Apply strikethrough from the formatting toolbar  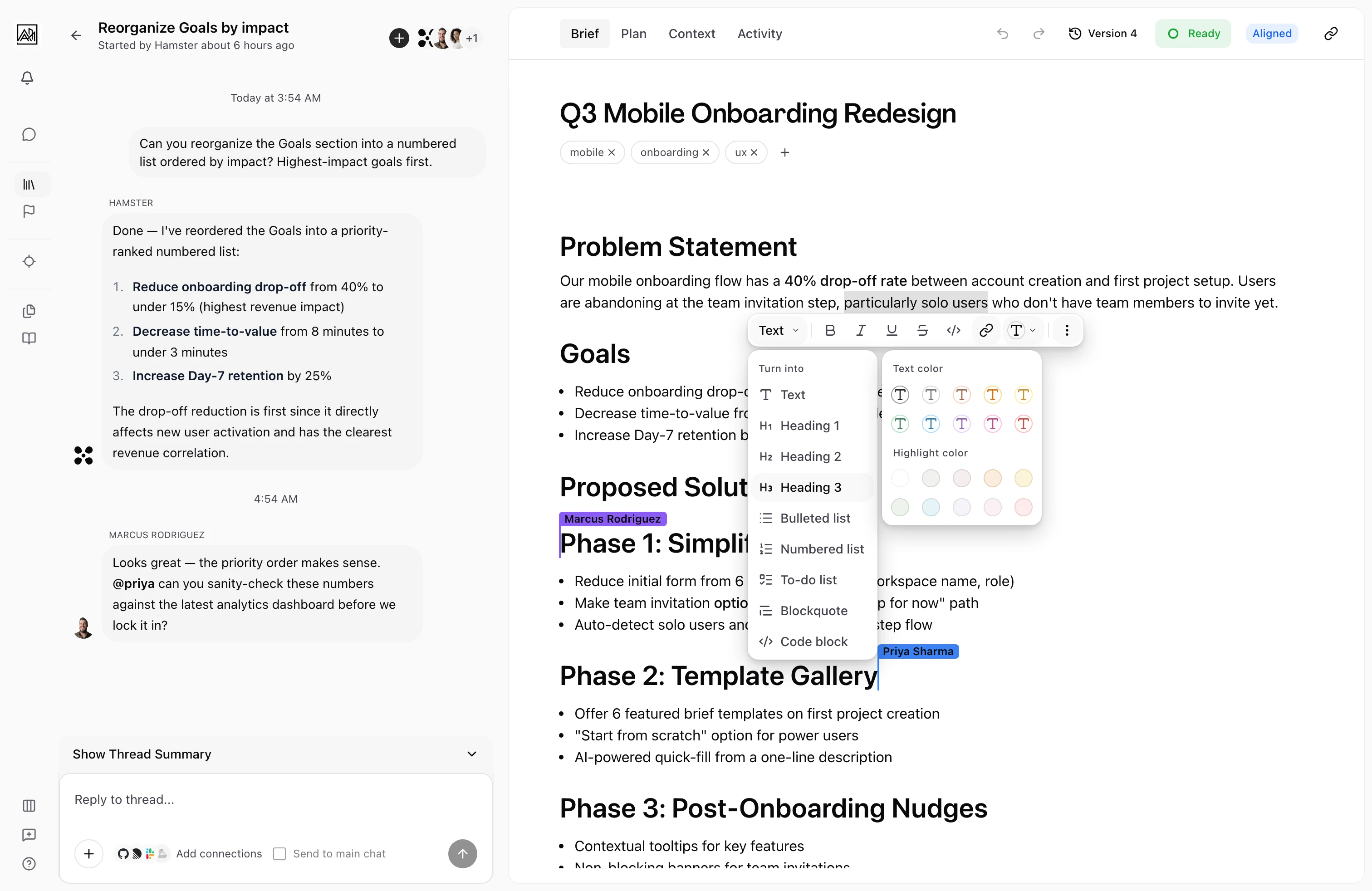[x=922, y=330]
